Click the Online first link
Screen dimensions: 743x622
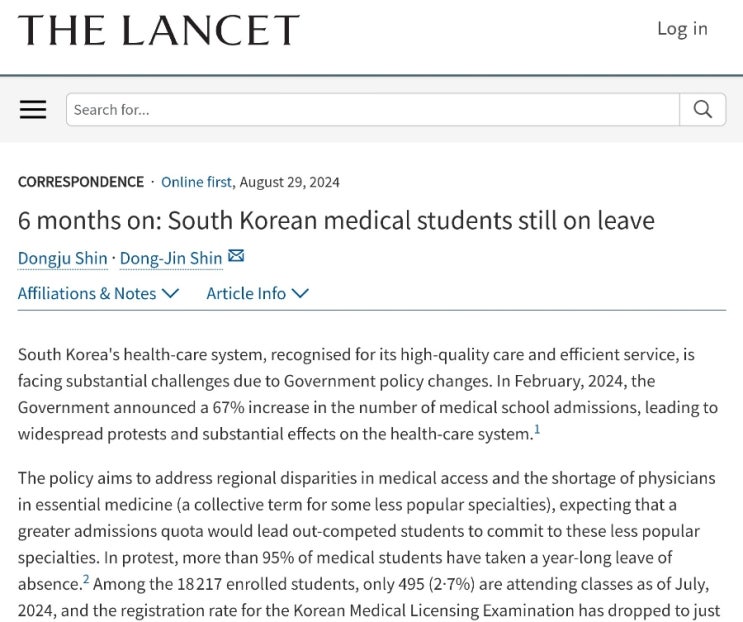tap(196, 182)
